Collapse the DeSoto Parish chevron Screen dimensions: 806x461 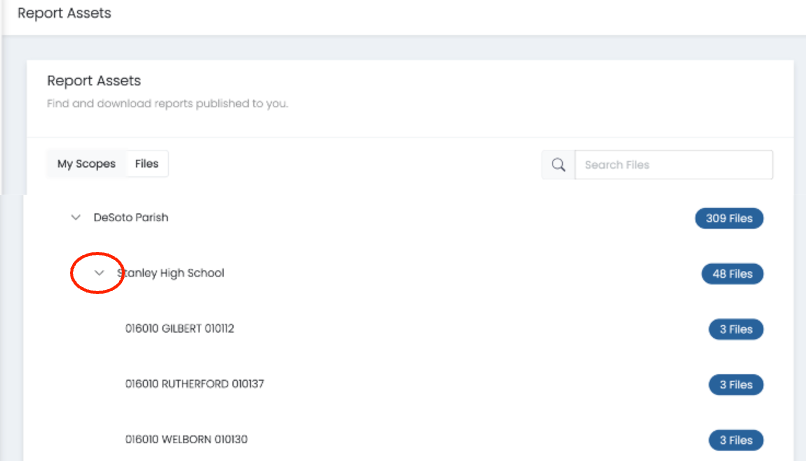pyautogui.click(x=75, y=217)
